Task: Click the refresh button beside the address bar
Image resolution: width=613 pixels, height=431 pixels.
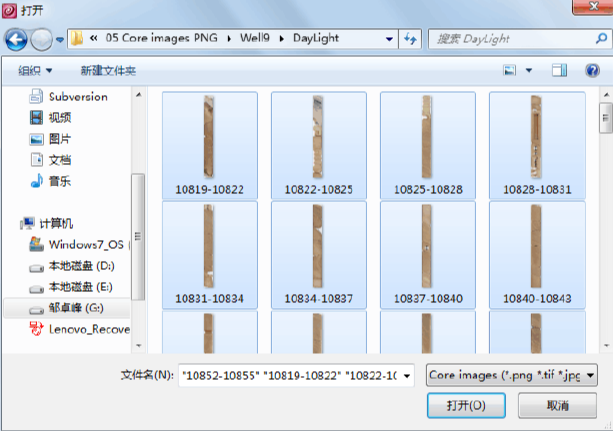Action: 410,39
